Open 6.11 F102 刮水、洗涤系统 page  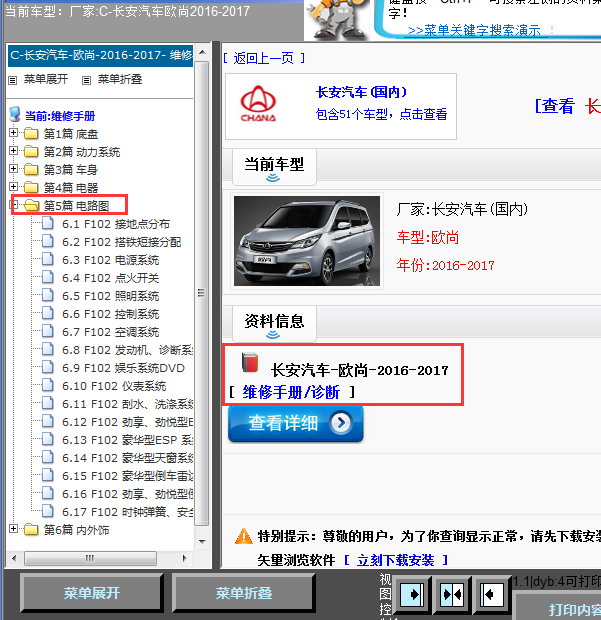click(x=127, y=404)
